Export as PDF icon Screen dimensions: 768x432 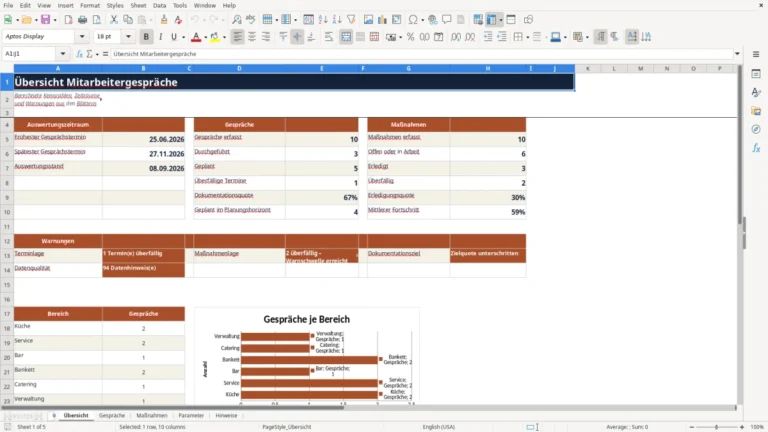[x=68, y=20]
